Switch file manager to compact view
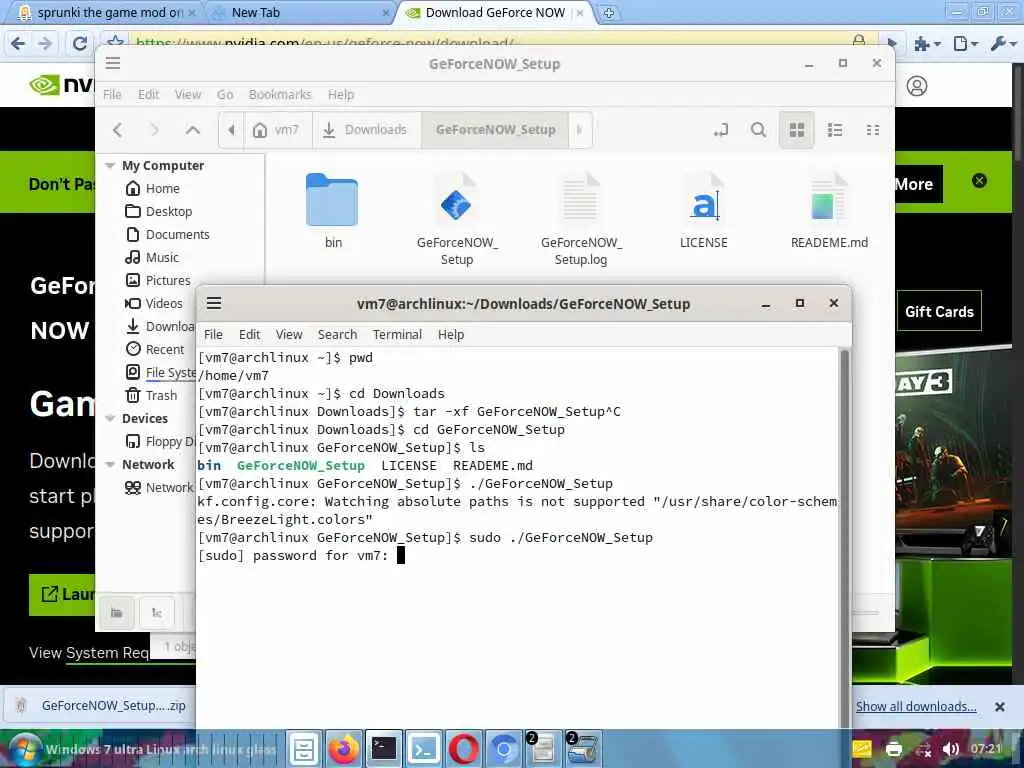1024x768 pixels. coord(872,130)
